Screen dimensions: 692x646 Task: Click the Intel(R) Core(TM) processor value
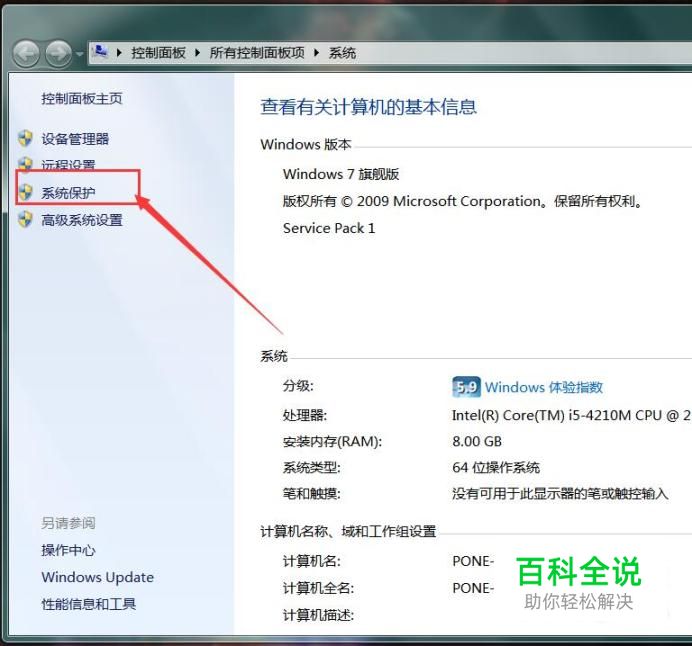(x=572, y=415)
